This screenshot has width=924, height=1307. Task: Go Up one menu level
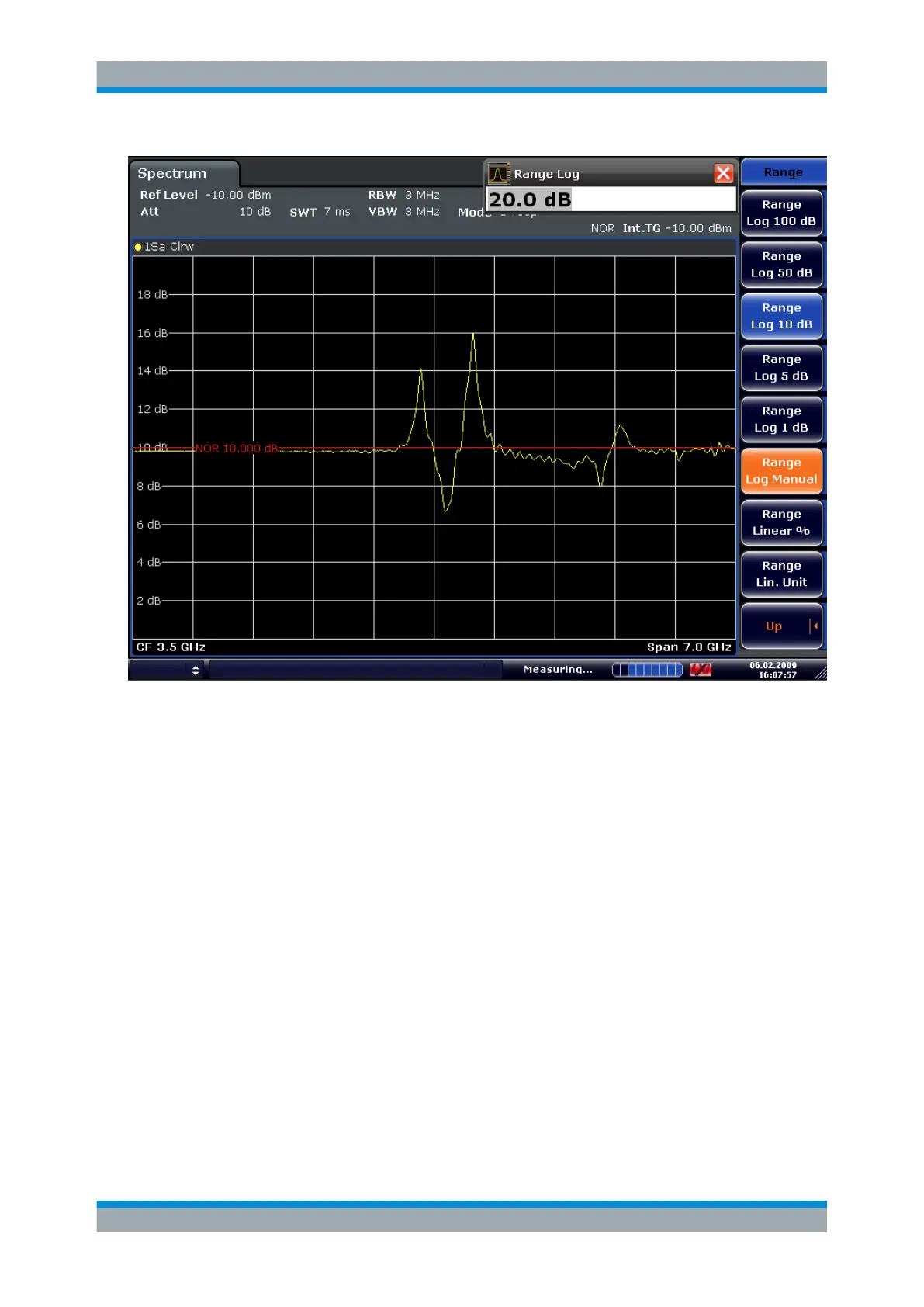[781, 626]
